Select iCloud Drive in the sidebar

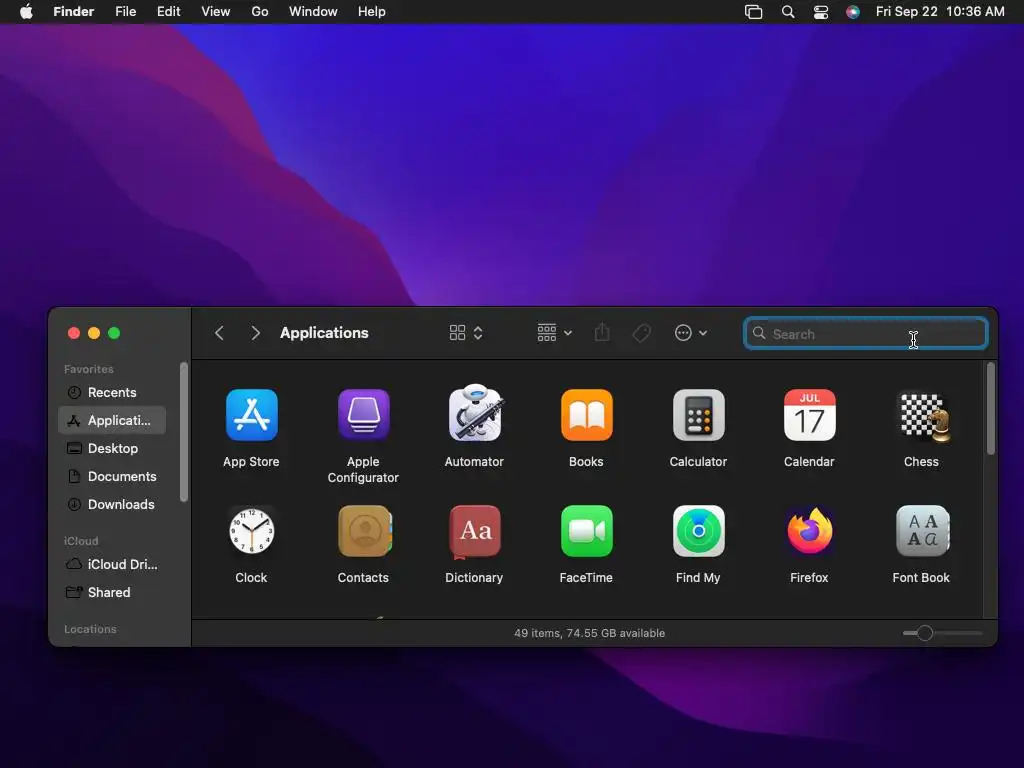[x=112, y=564]
